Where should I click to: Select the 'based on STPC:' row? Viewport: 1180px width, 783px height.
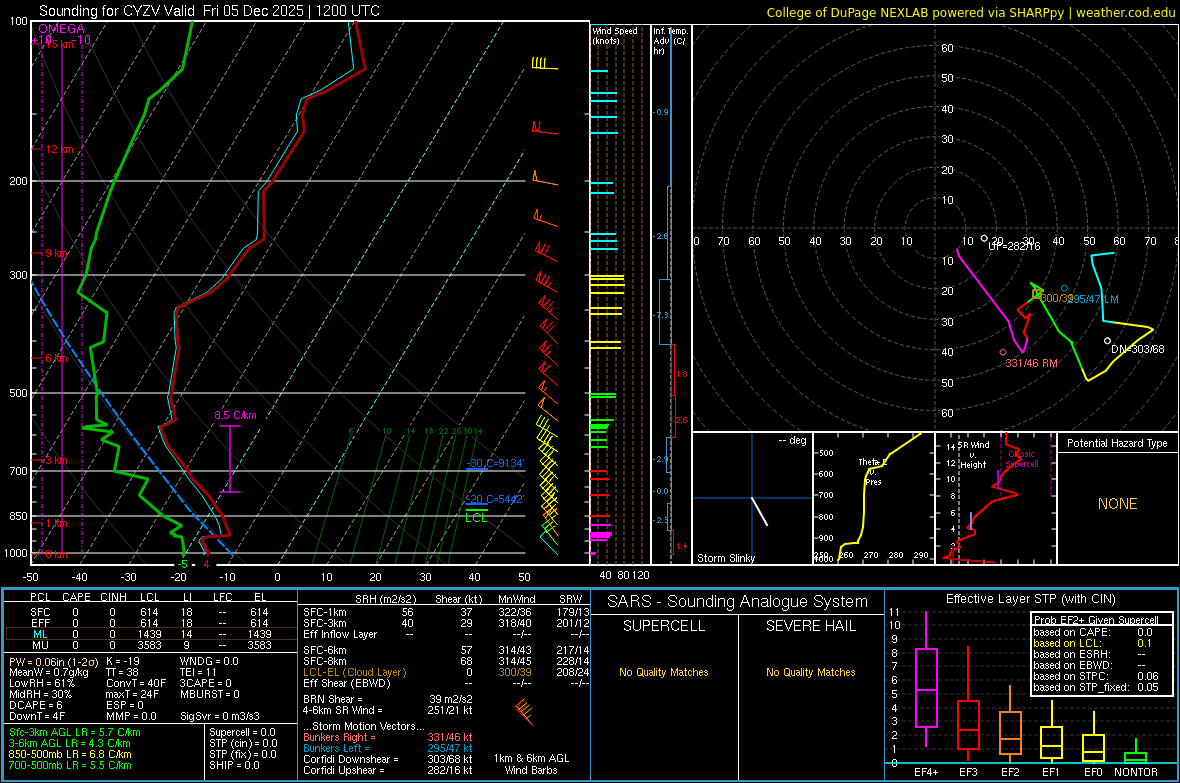(1095, 676)
